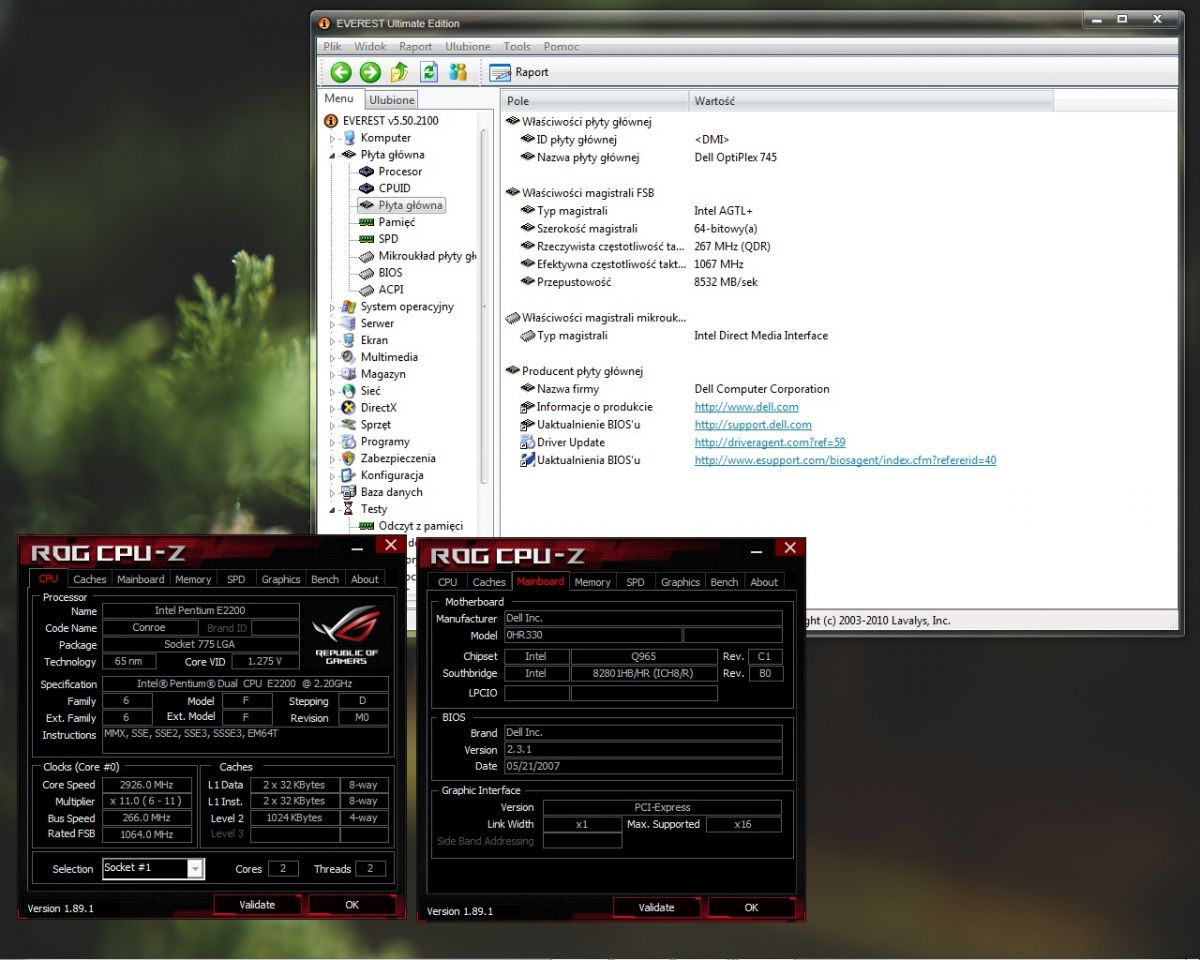1200x960 pixels.
Task: Click the Dell OptiPlex 745 value
Action: point(735,157)
